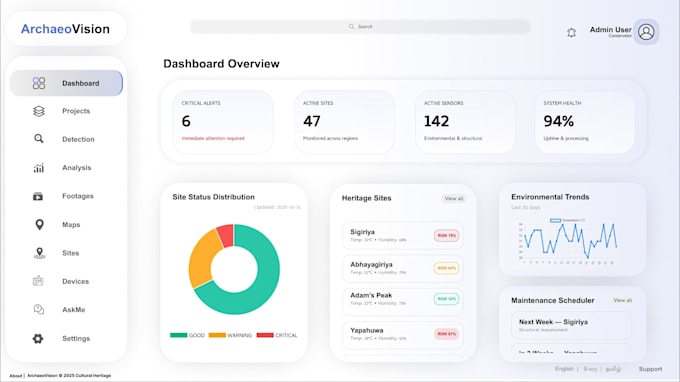Select the Yapahuwa heritage site row

coord(403,334)
